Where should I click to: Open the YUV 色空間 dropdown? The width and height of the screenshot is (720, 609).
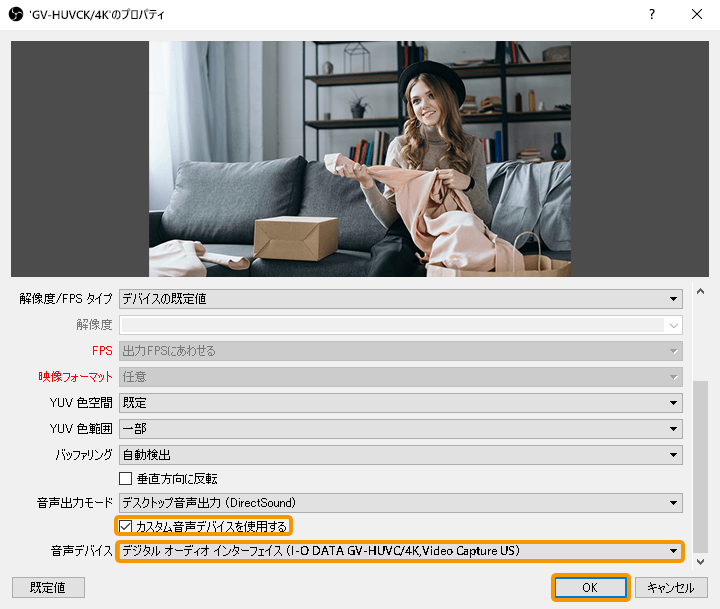click(400, 403)
